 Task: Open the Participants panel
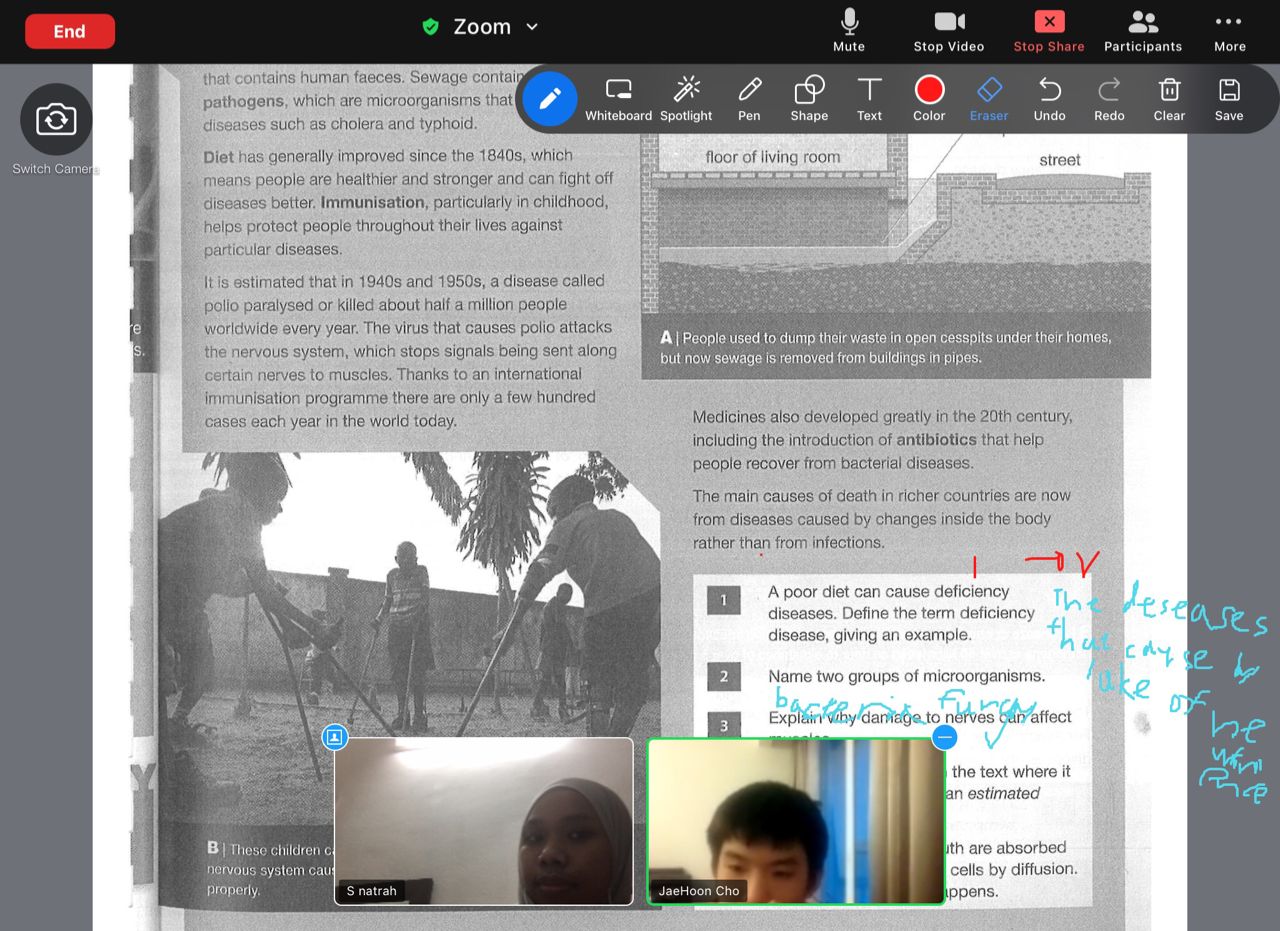pos(1142,31)
